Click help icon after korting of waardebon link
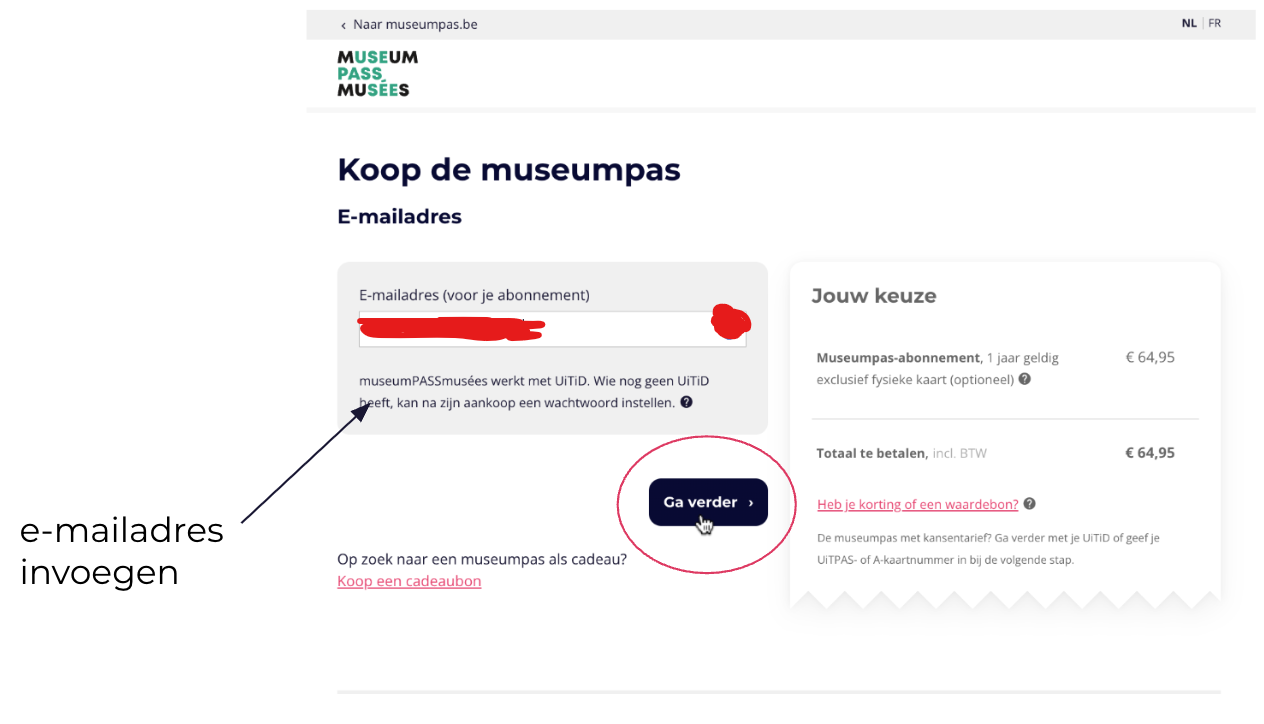The width and height of the screenshot is (1264, 724). [x=1030, y=504]
